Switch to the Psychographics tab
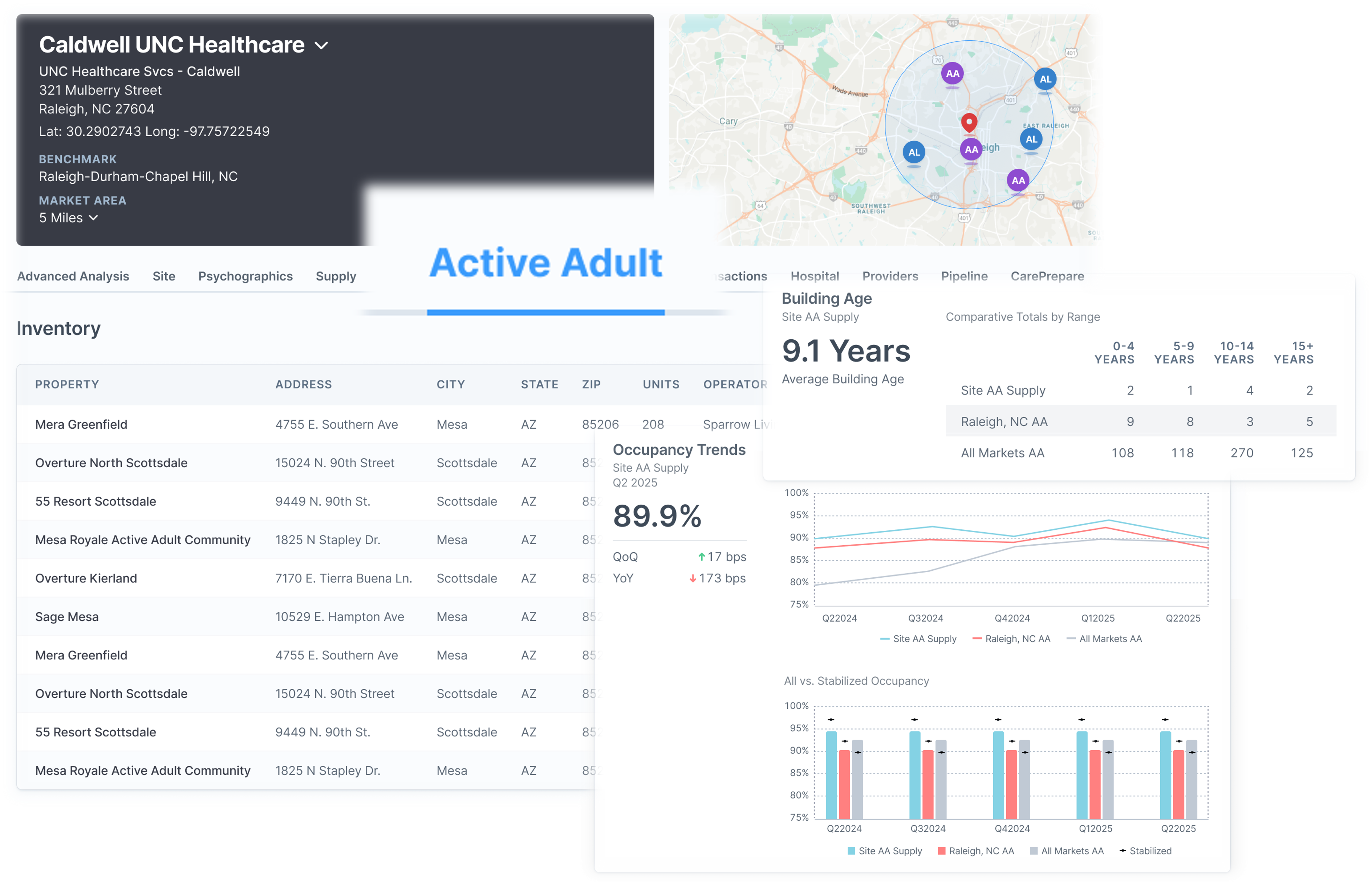This screenshot has width=1372, height=885. [245, 276]
